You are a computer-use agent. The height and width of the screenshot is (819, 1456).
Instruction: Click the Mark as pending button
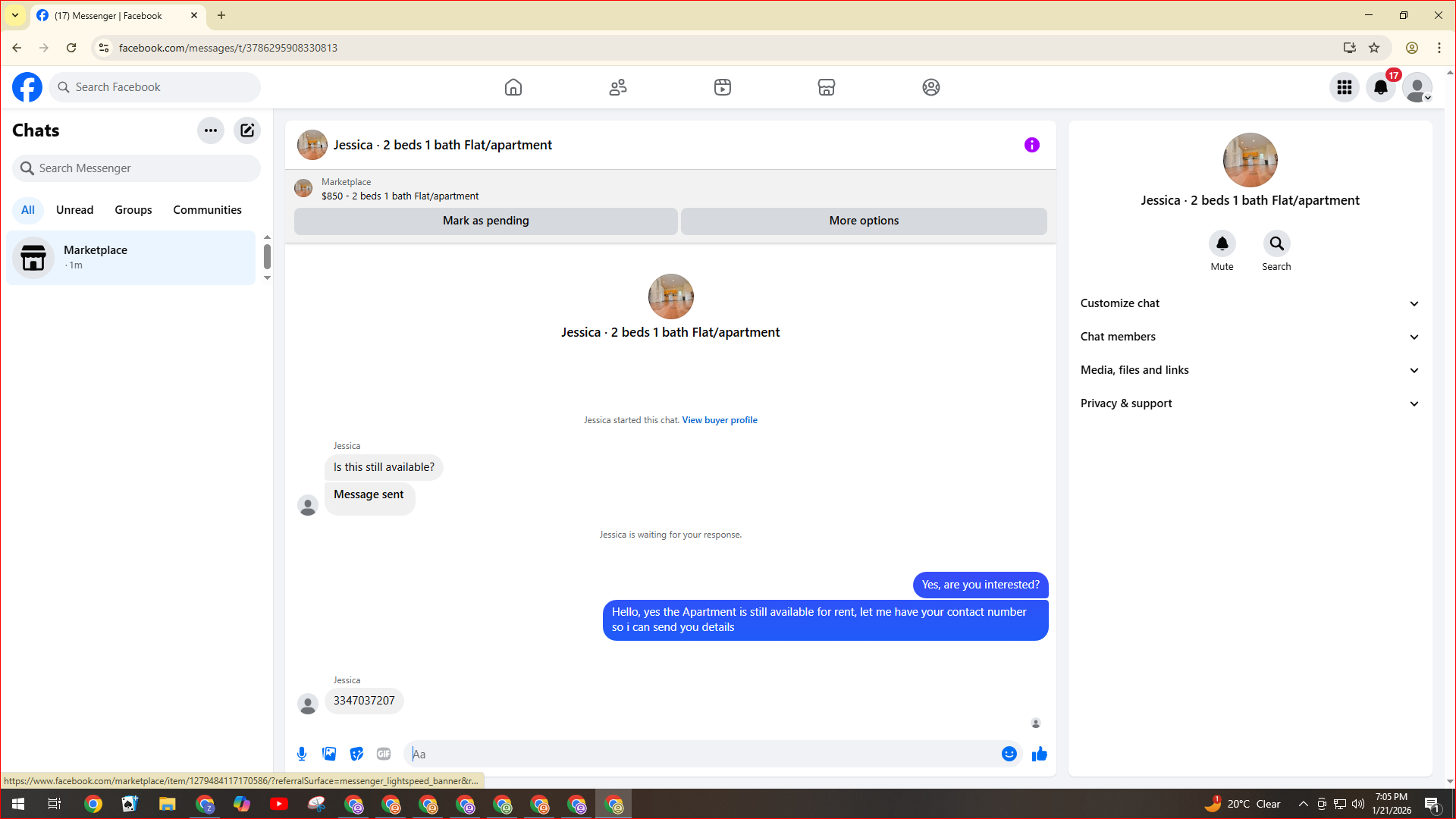pyautogui.click(x=485, y=221)
